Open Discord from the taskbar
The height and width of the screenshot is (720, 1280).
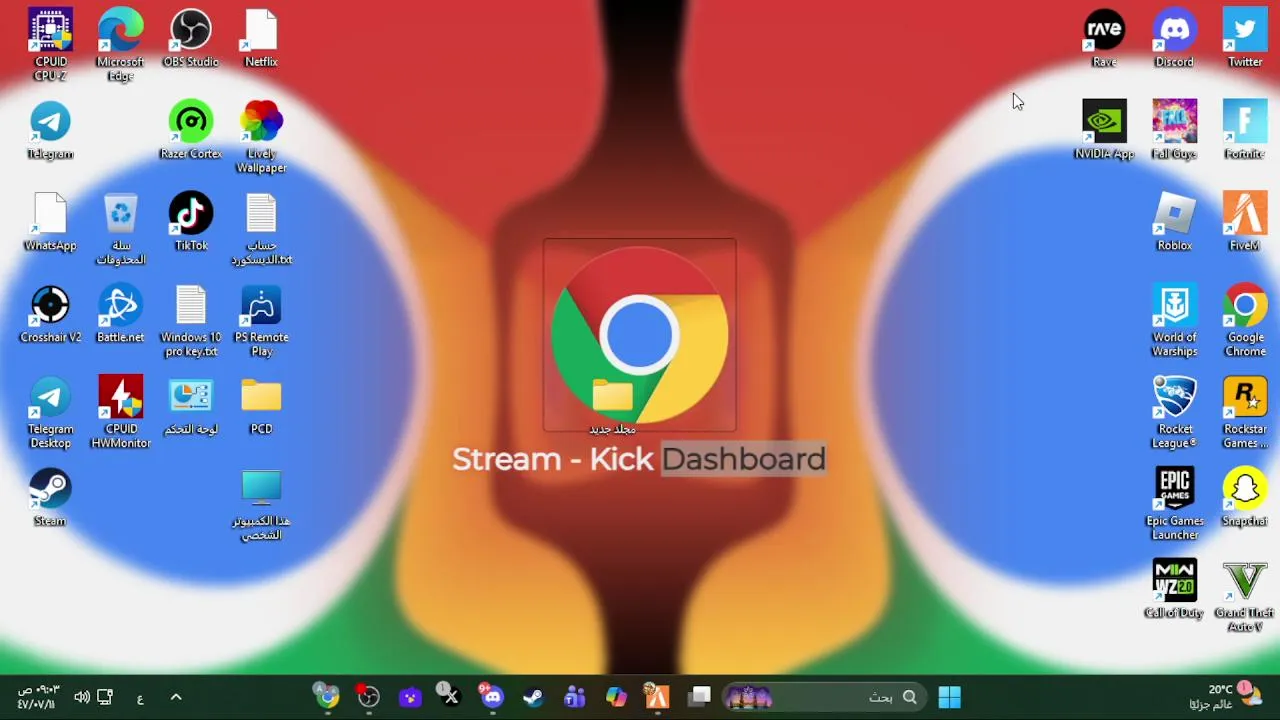click(x=491, y=697)
